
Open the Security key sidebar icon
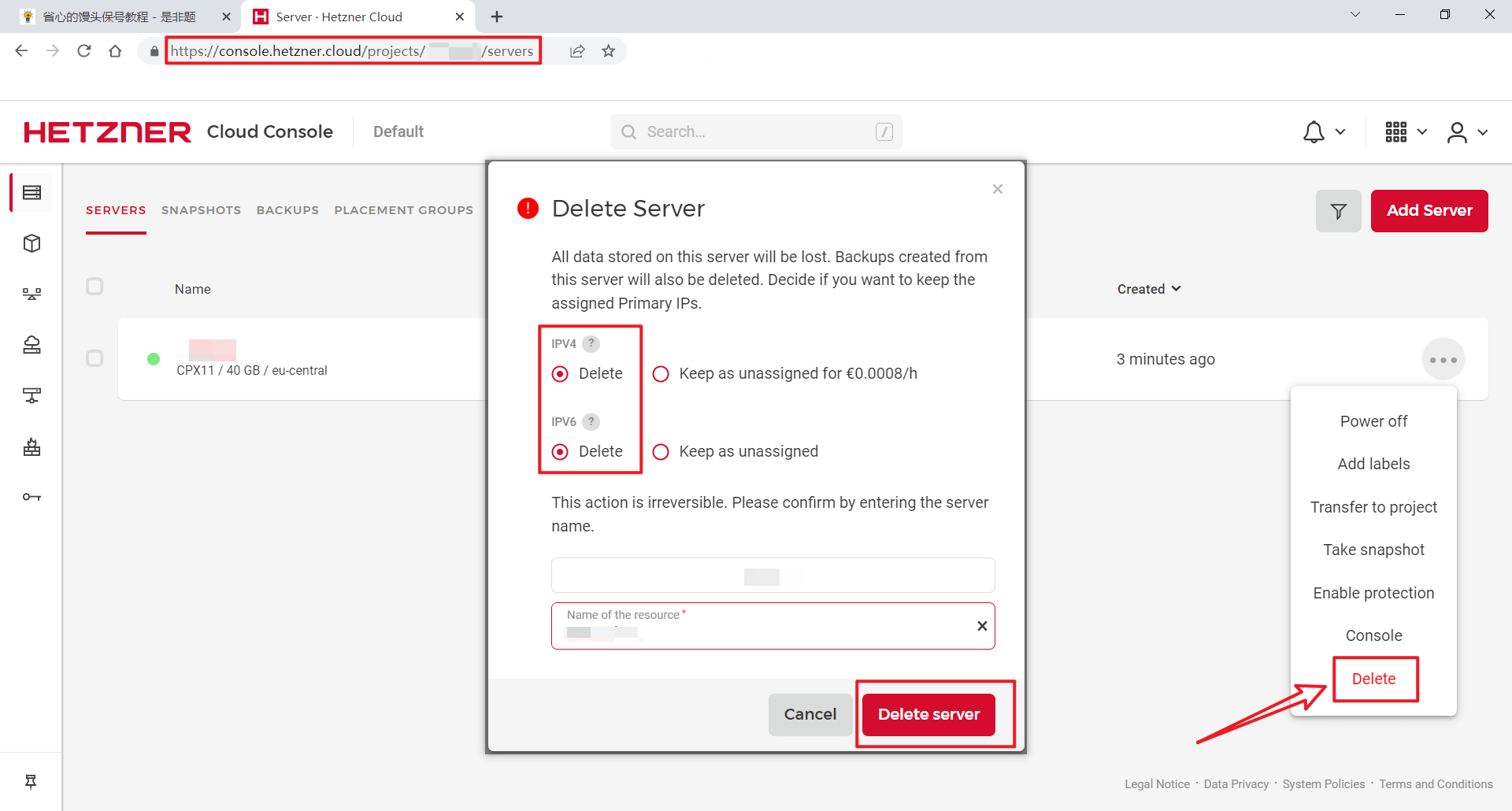(32, 497)
